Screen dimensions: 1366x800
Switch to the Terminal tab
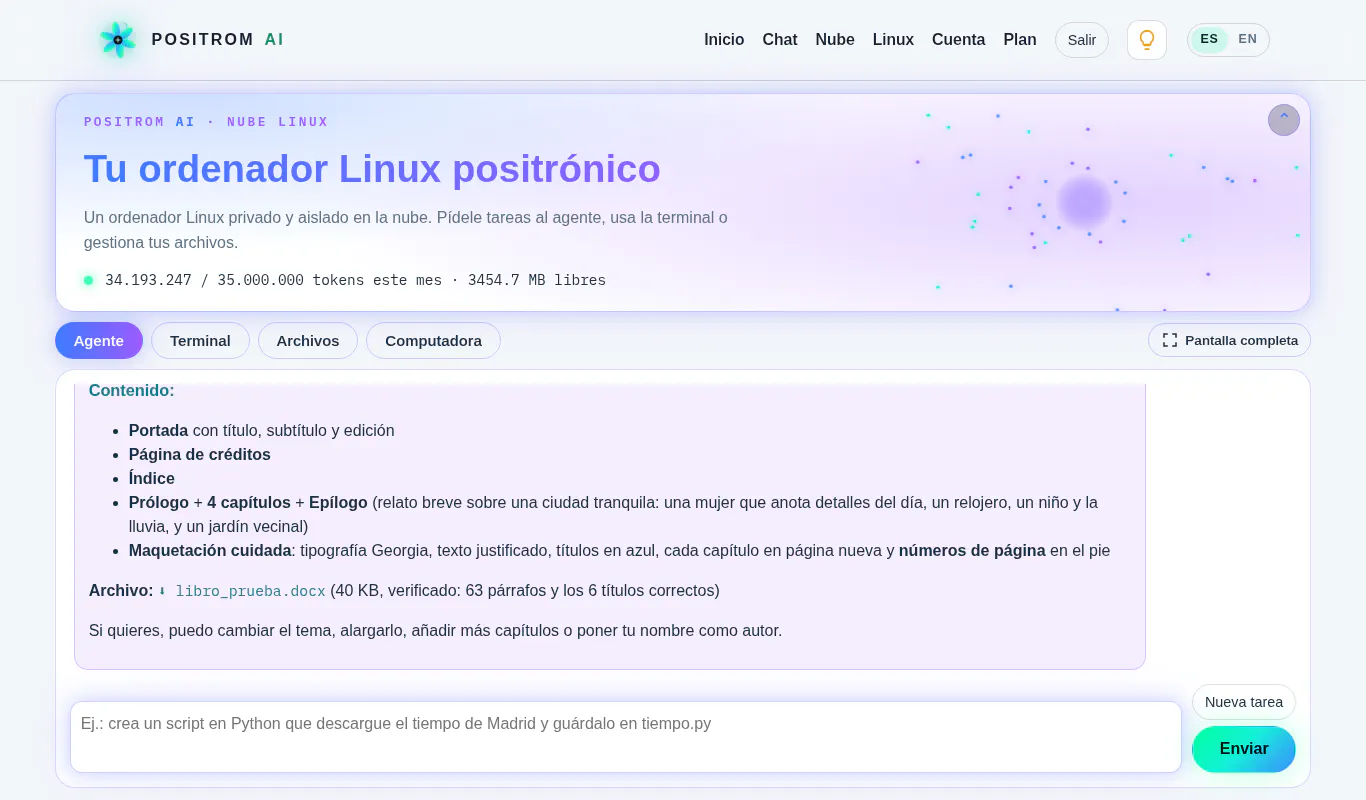[200, 341]
